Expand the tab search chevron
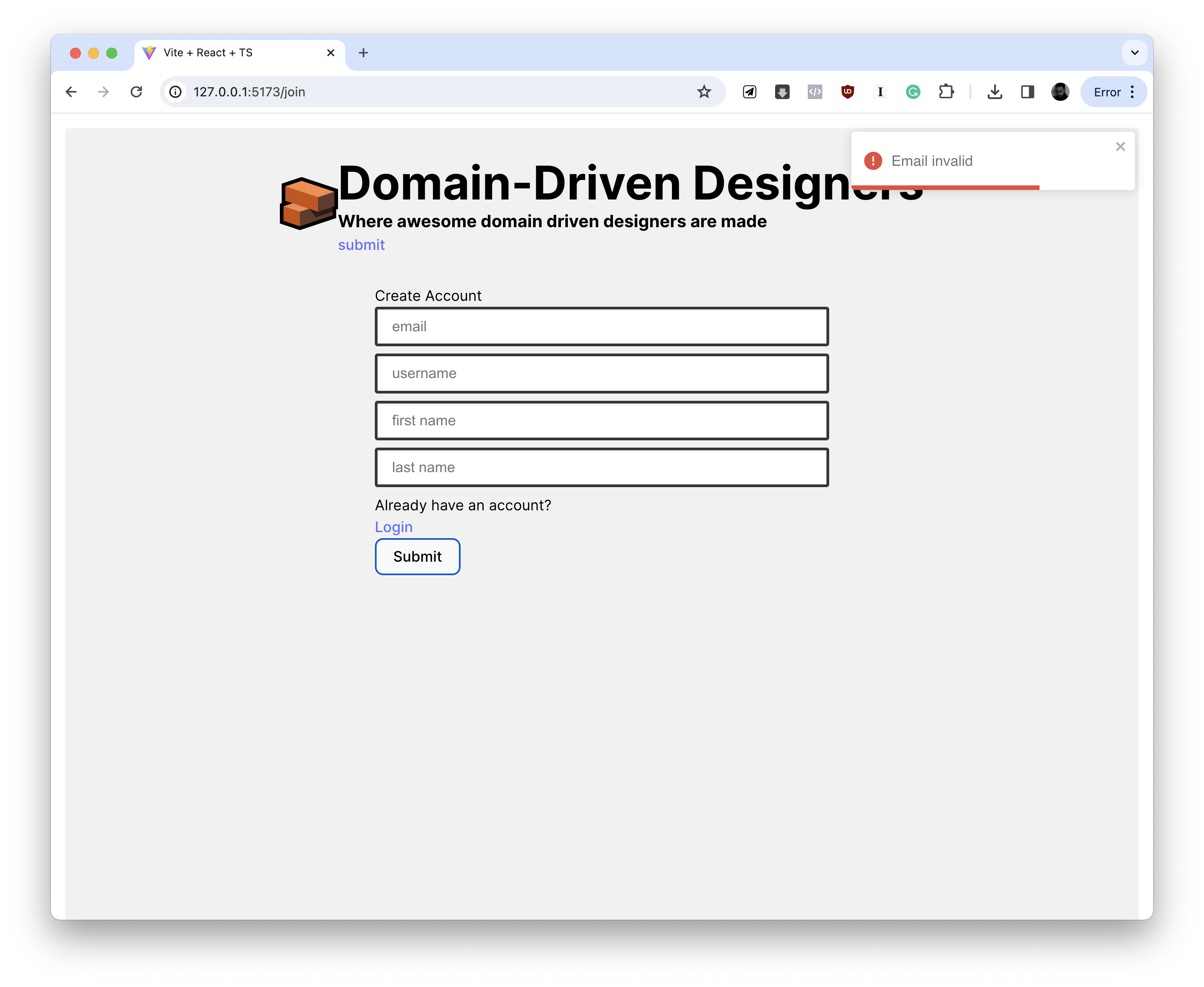Screen dimensions: 1204x987 tap(1134, 53)
